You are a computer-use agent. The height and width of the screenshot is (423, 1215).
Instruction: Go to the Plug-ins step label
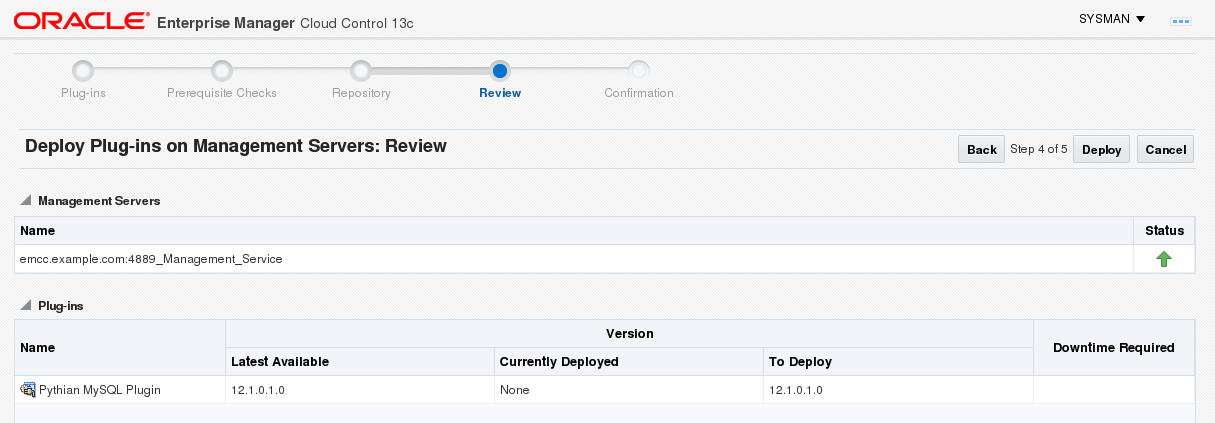pyautogui.click(x=84, y=93)
